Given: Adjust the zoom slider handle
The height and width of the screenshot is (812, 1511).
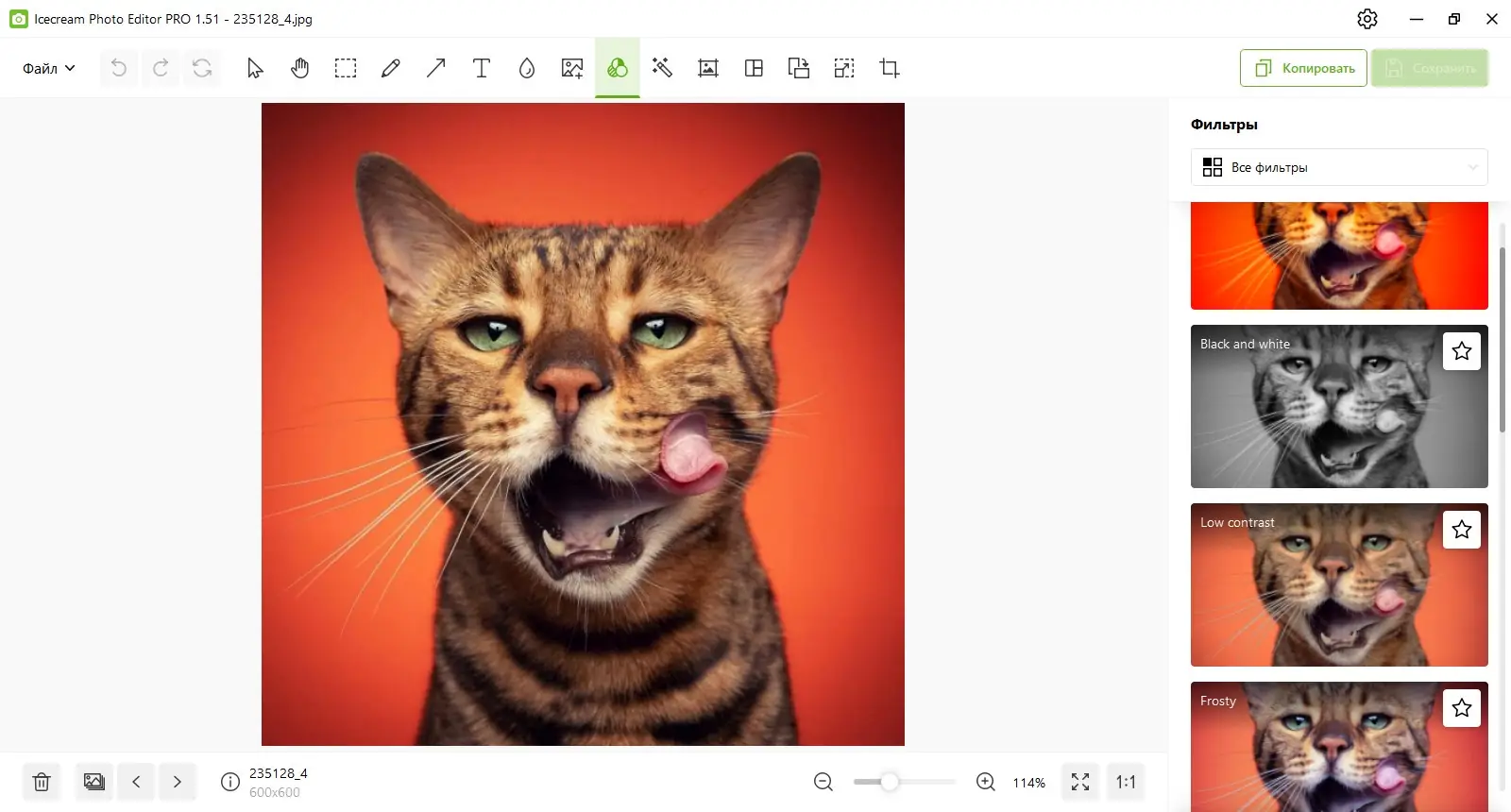Looking at the screenshot, I should coord(889,782).
